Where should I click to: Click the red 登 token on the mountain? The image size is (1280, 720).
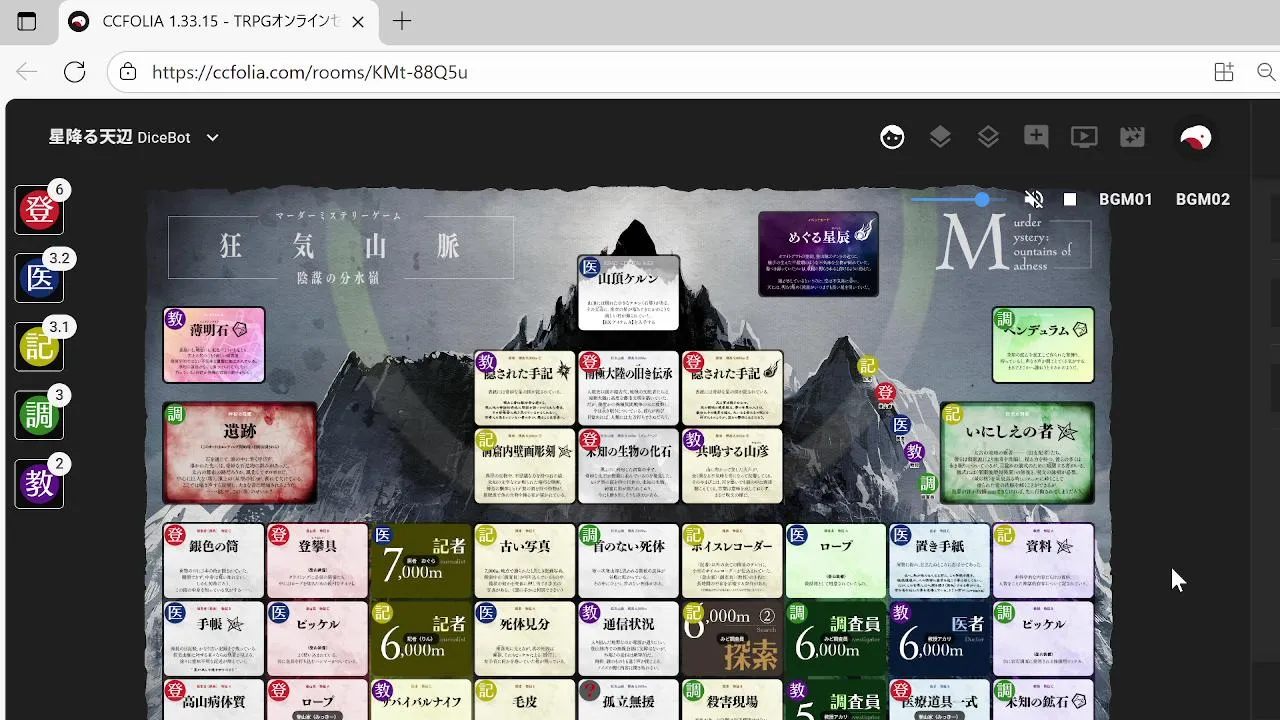(x=885, y=392)
